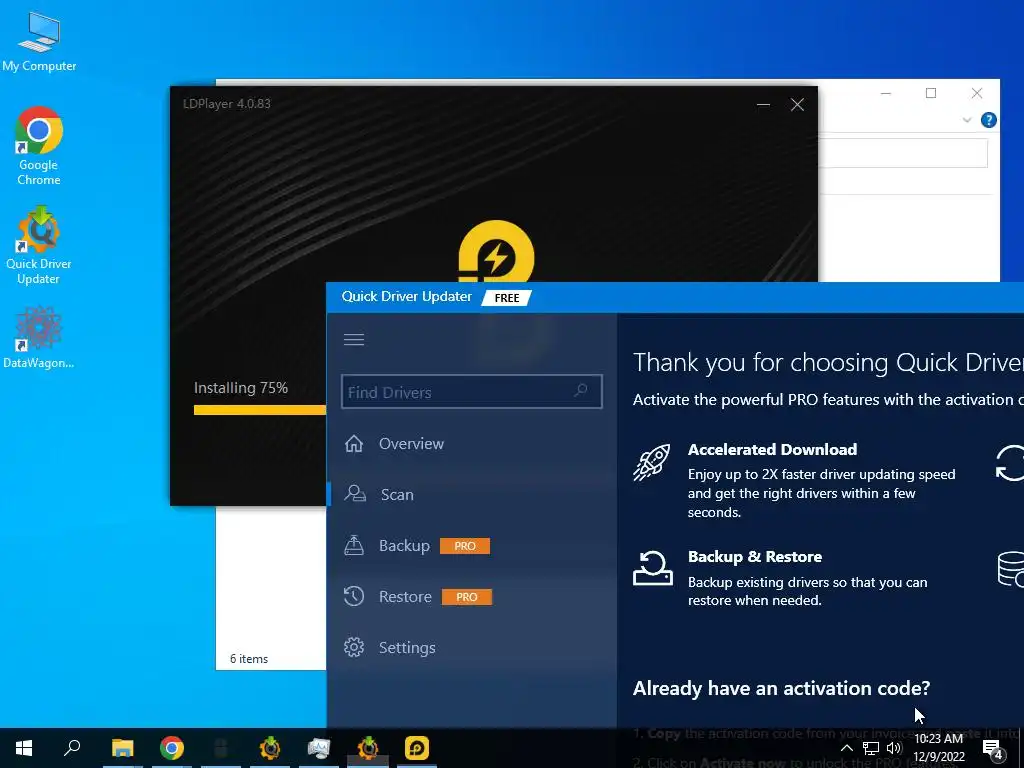Open the clock showing 10:23 AM

tap(938, 748)
